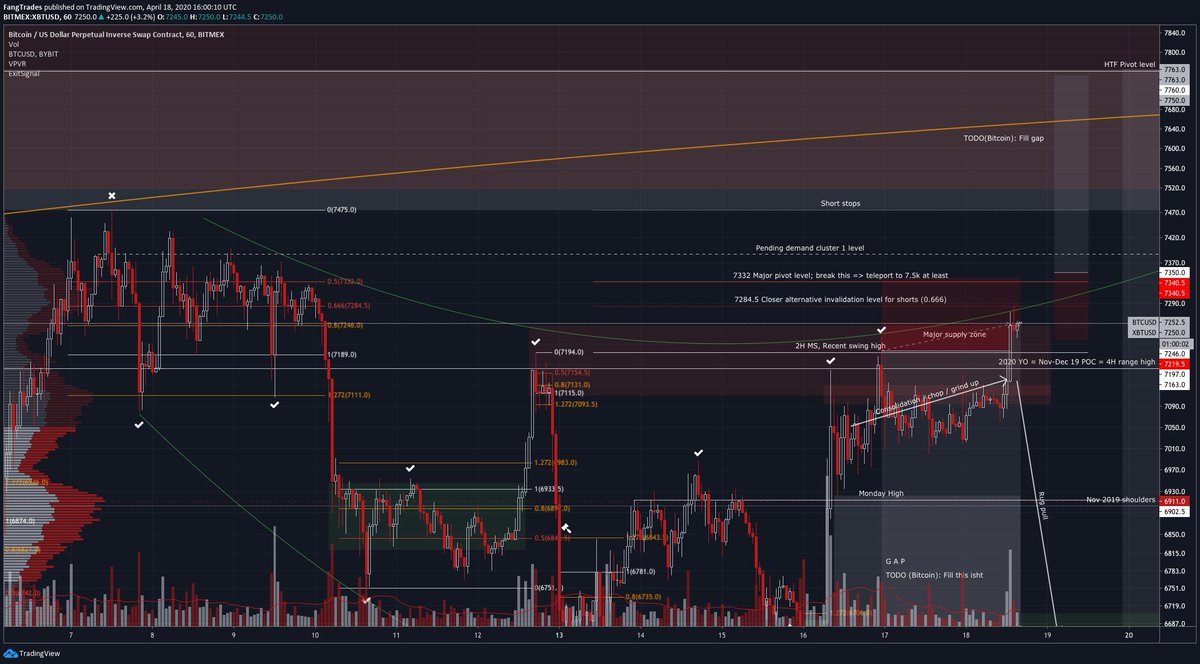Click date 20 on the time axis
This screenshot has height=664, width=1200.
point(1128,635)
